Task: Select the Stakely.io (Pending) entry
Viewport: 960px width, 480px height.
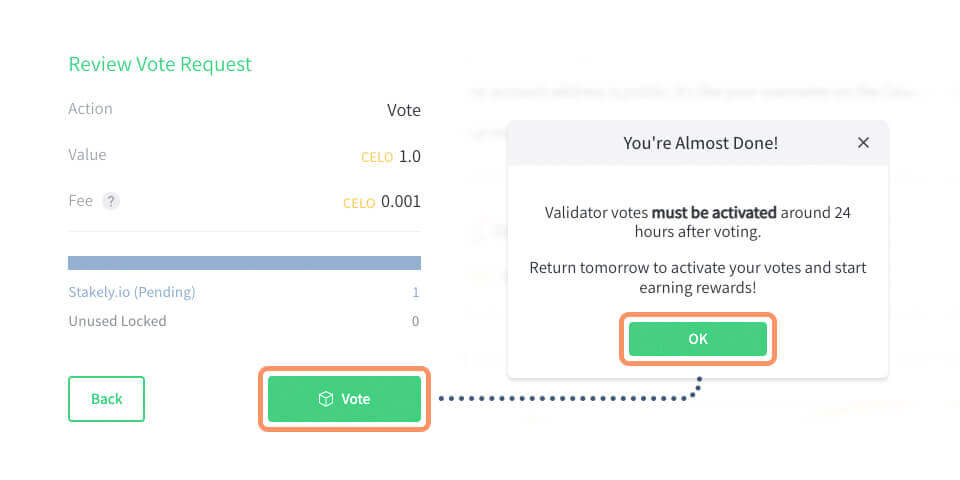Action: point(132,293)
